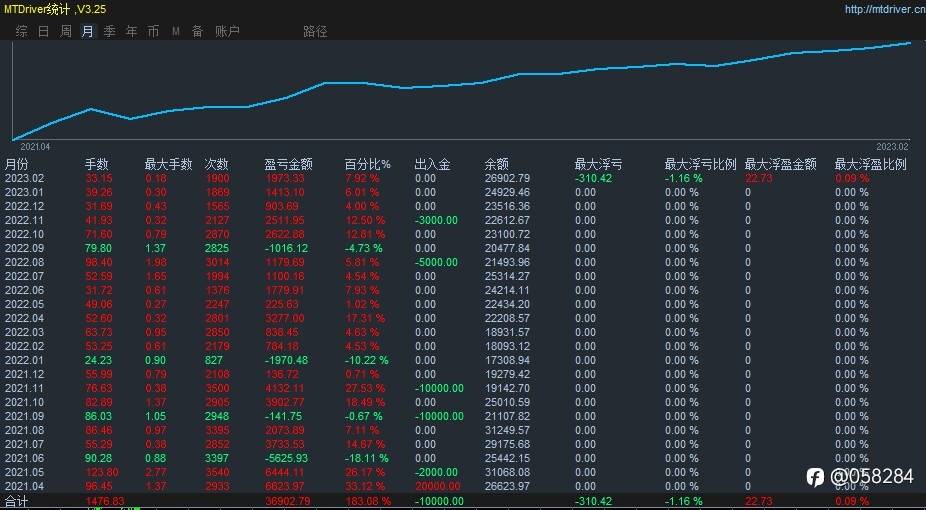Select the 月 monthly statistics tab
The height and width of the screenshot is (510, 926).
coord(88,31)
